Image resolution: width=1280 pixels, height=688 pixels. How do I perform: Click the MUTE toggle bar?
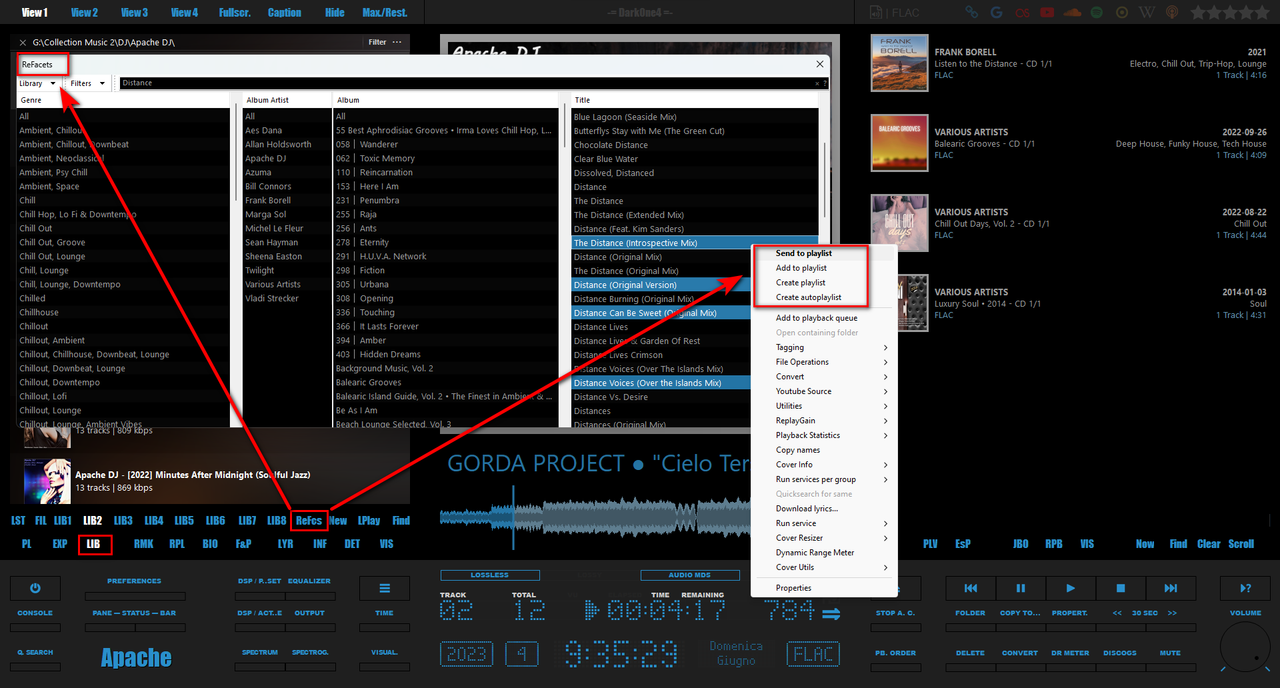click(1171, 666)
